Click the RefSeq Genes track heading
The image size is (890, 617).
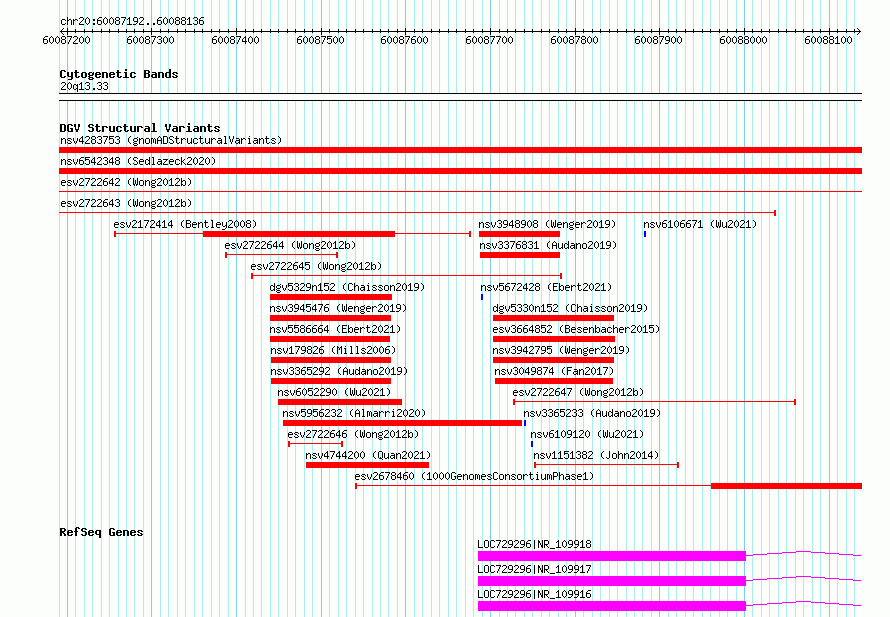point(102,532)
